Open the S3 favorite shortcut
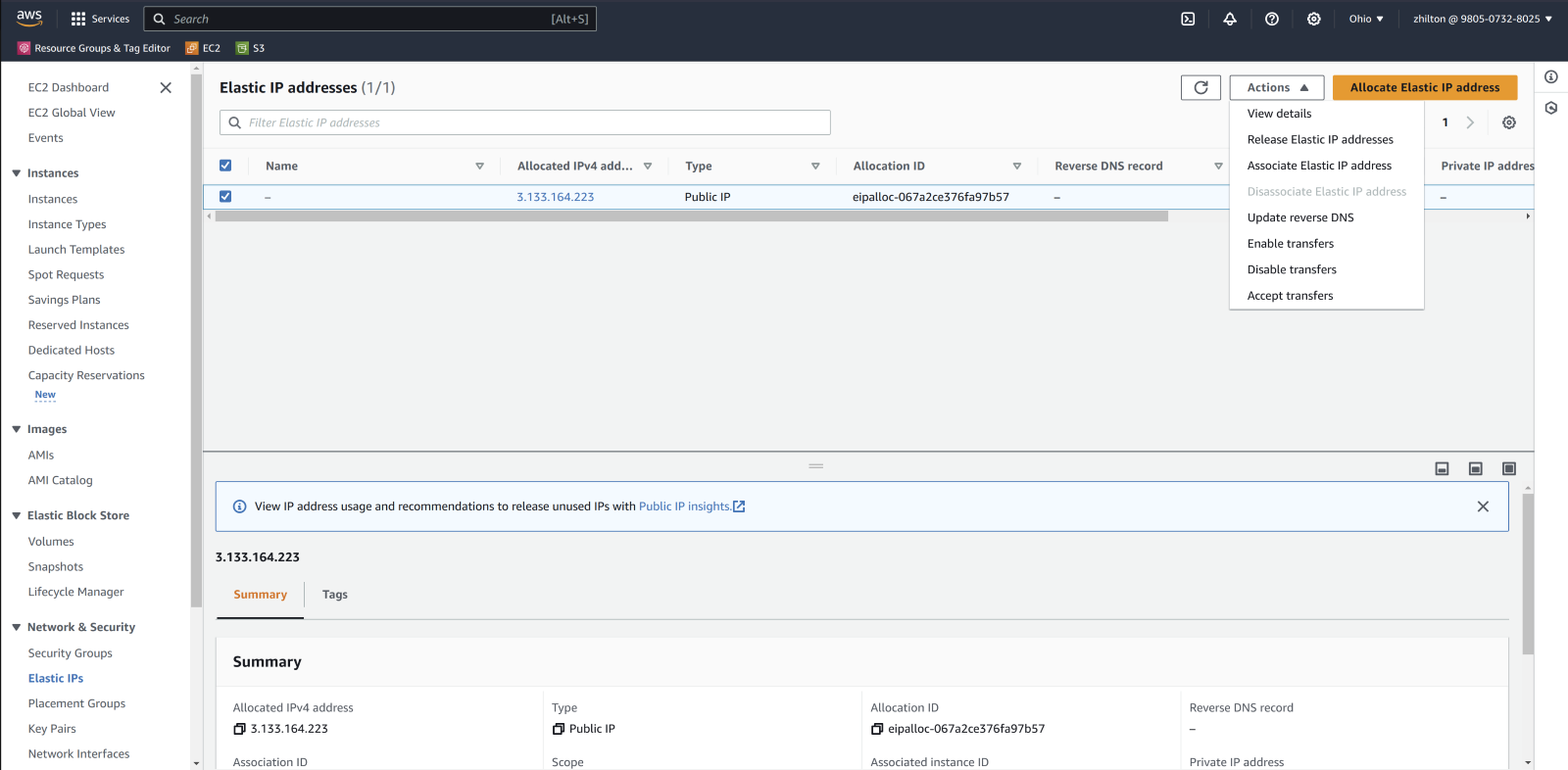This screenshot has height=770, width=1568. tap(250, 48)
